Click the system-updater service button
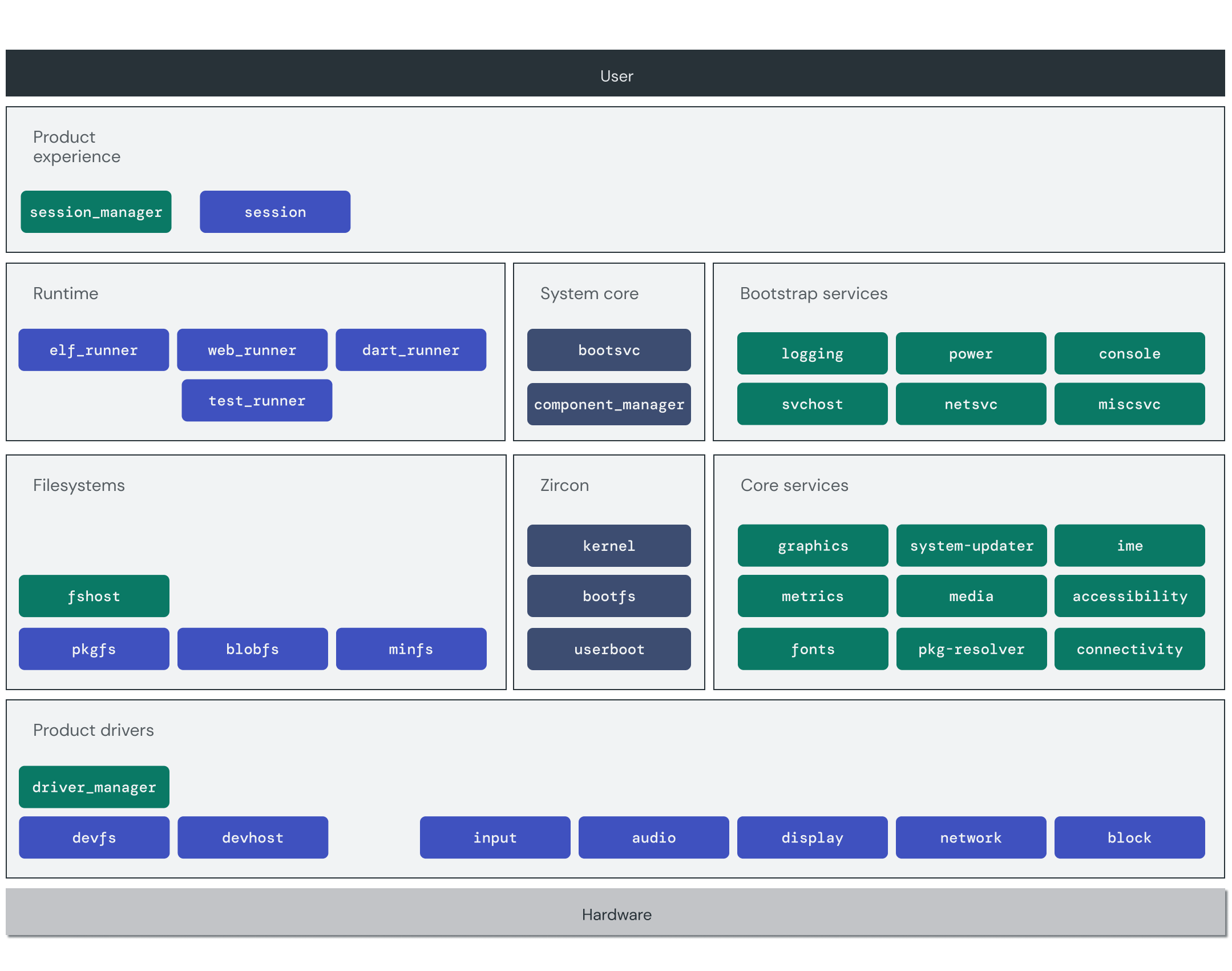1232x971 pixels. pos(969,549)
